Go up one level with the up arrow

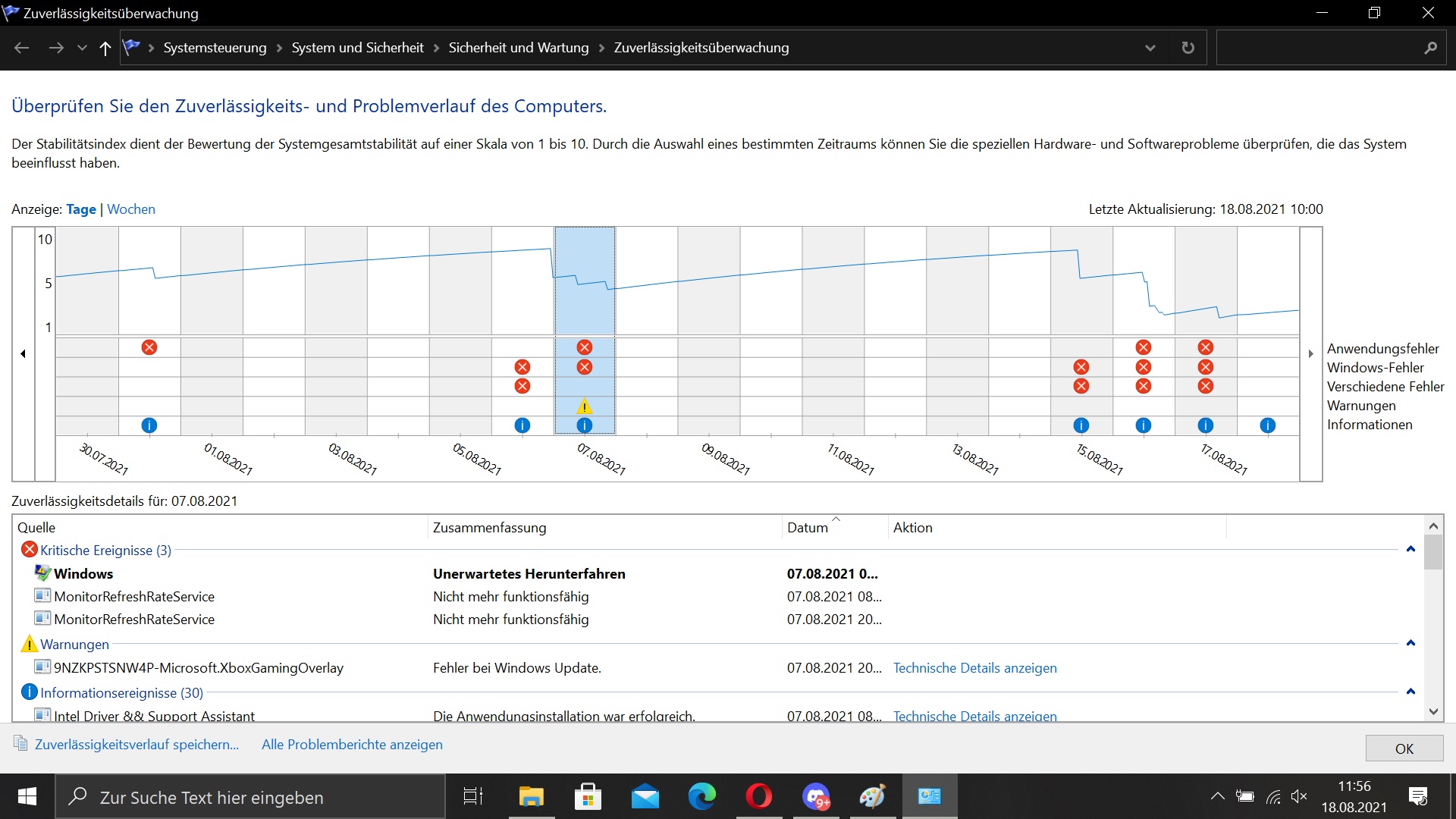tap(105, 48)
